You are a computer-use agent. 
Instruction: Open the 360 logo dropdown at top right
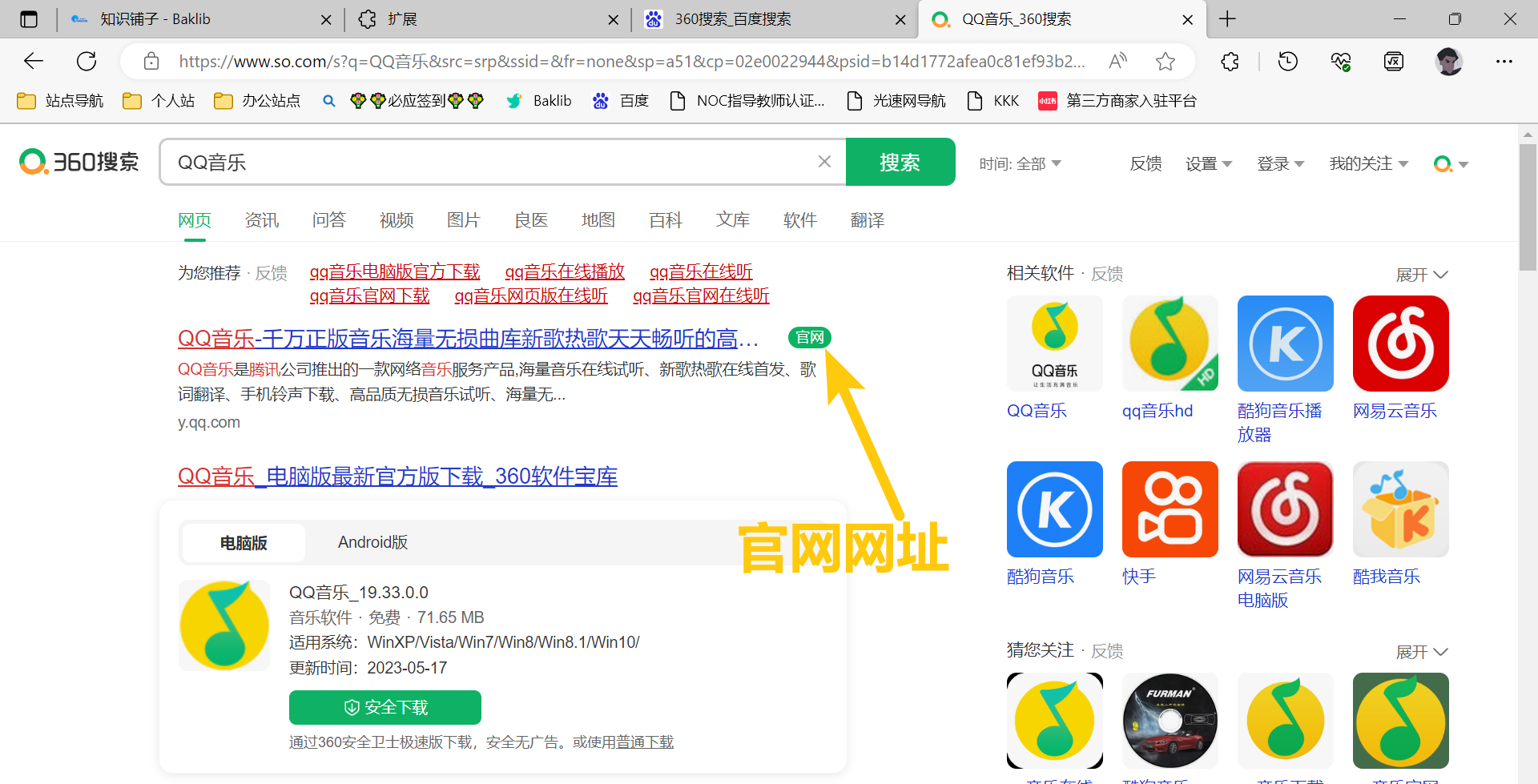pos(1451,163)
